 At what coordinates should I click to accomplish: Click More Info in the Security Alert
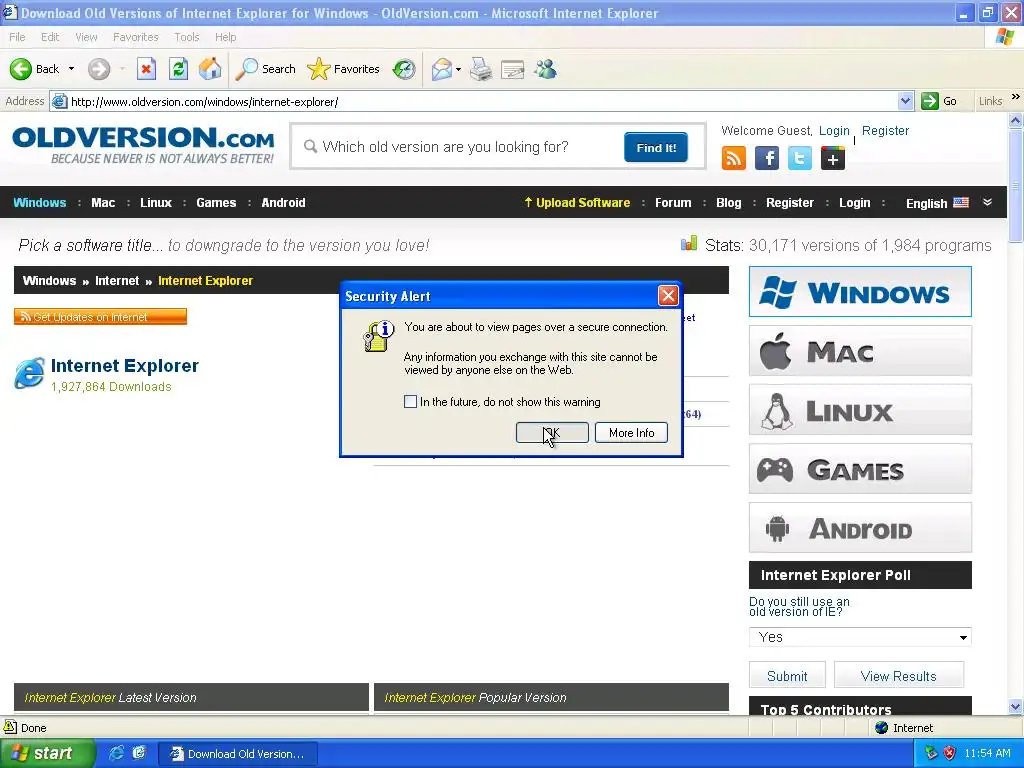(x=631, y=432)
